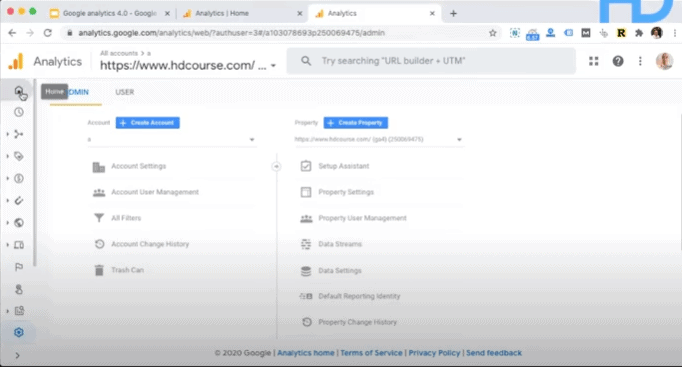Open the Realtime clock icon in sidebar
The image size is (682, 367).
[19, 112]
